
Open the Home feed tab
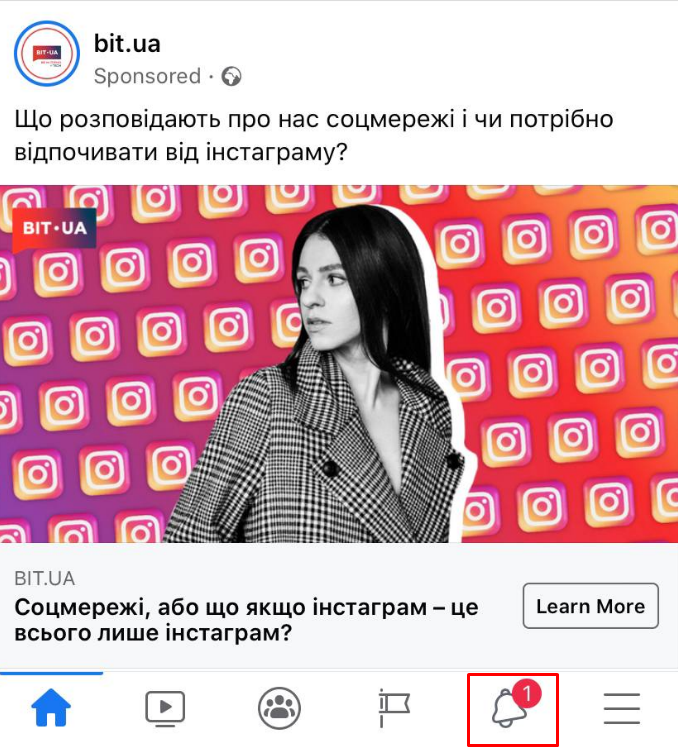(x=51, y=708)
